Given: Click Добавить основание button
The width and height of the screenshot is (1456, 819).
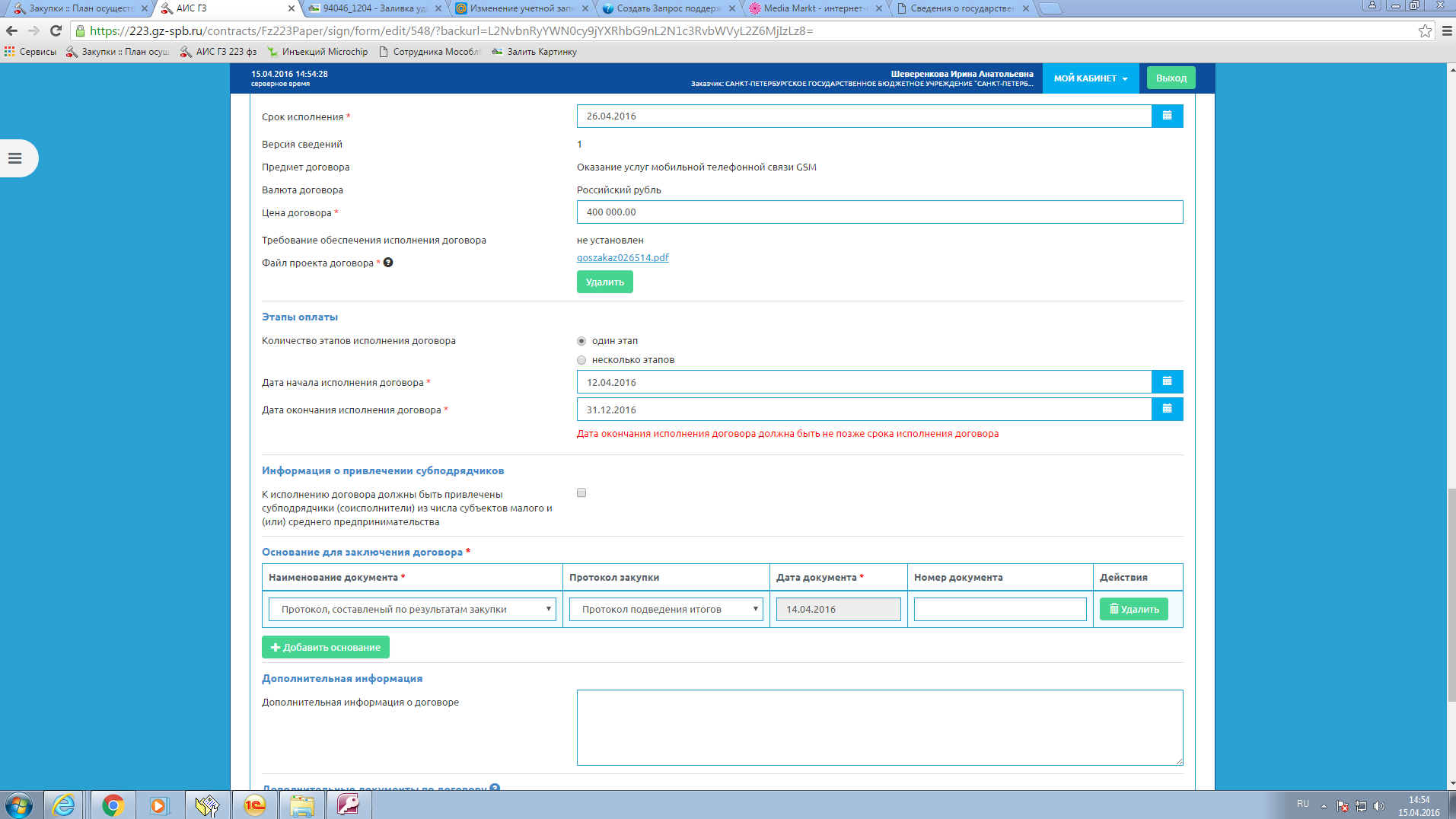Looking at the screenshot, I should tap(326, 647).
